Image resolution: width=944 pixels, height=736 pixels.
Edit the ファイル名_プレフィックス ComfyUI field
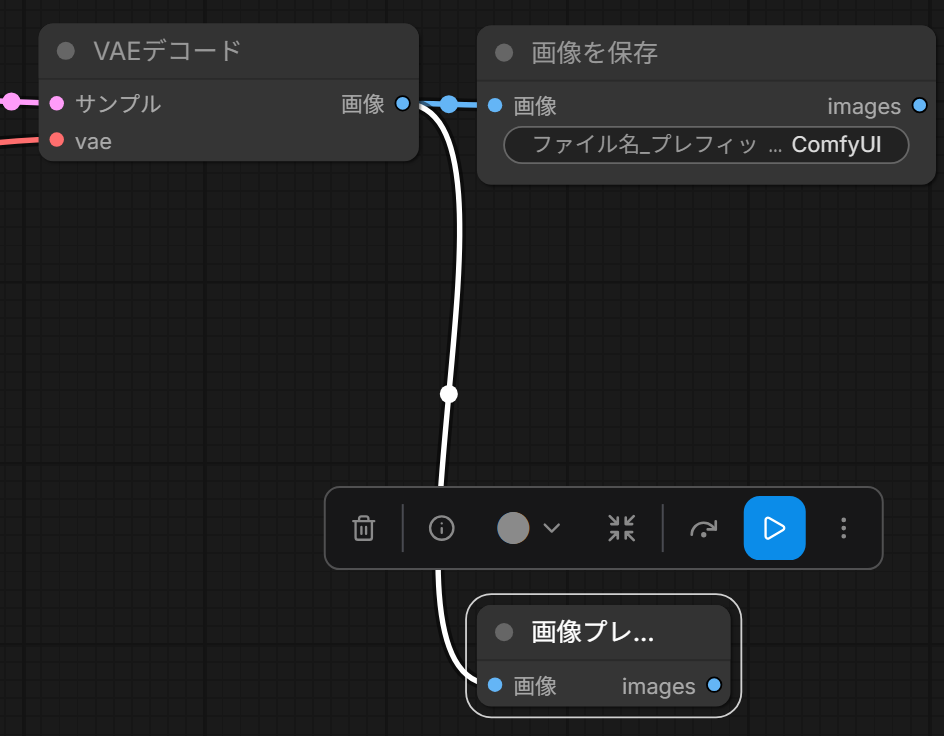coord(706,144)
